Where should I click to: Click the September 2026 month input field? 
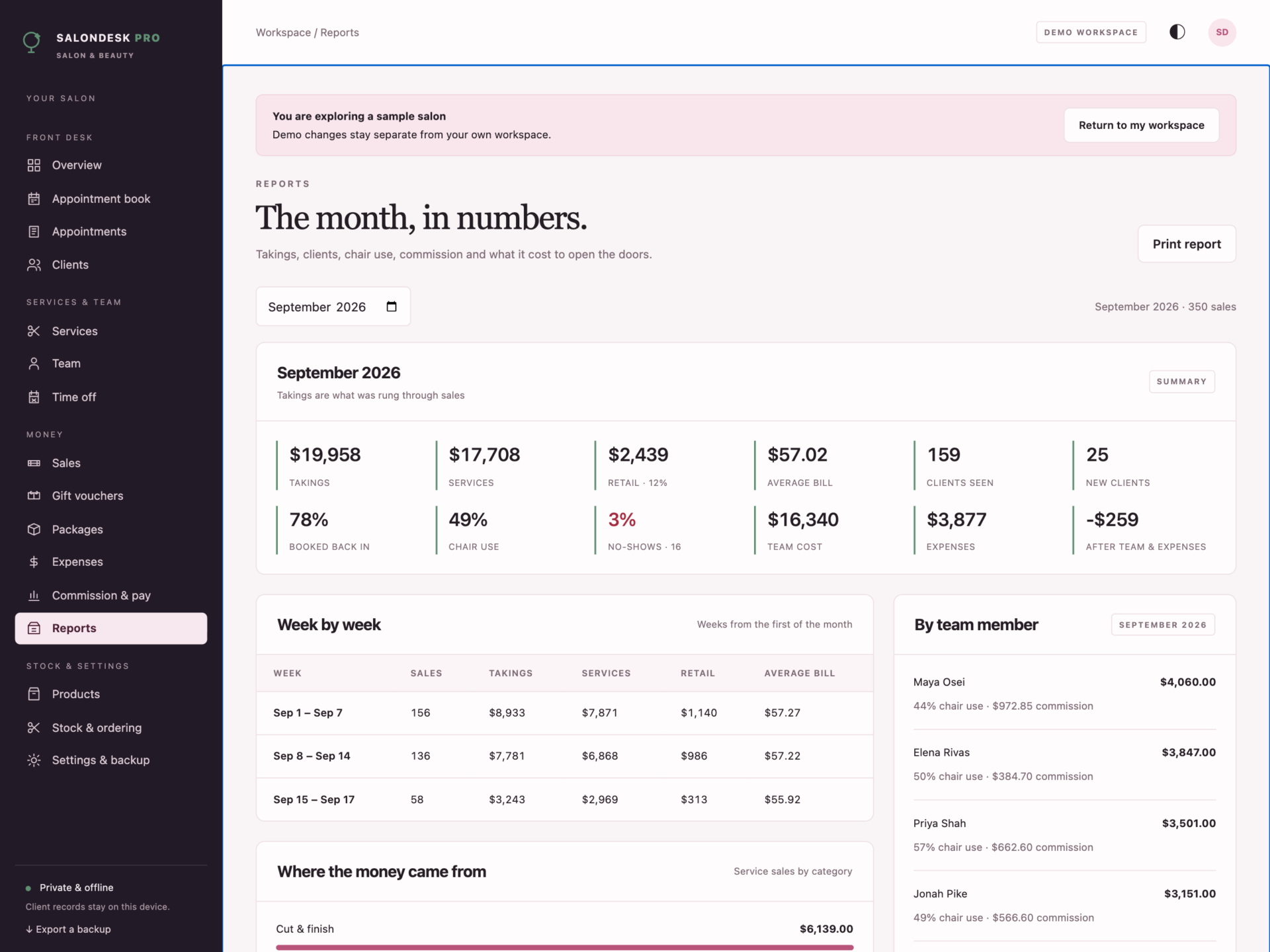click(x=333, y=307)
